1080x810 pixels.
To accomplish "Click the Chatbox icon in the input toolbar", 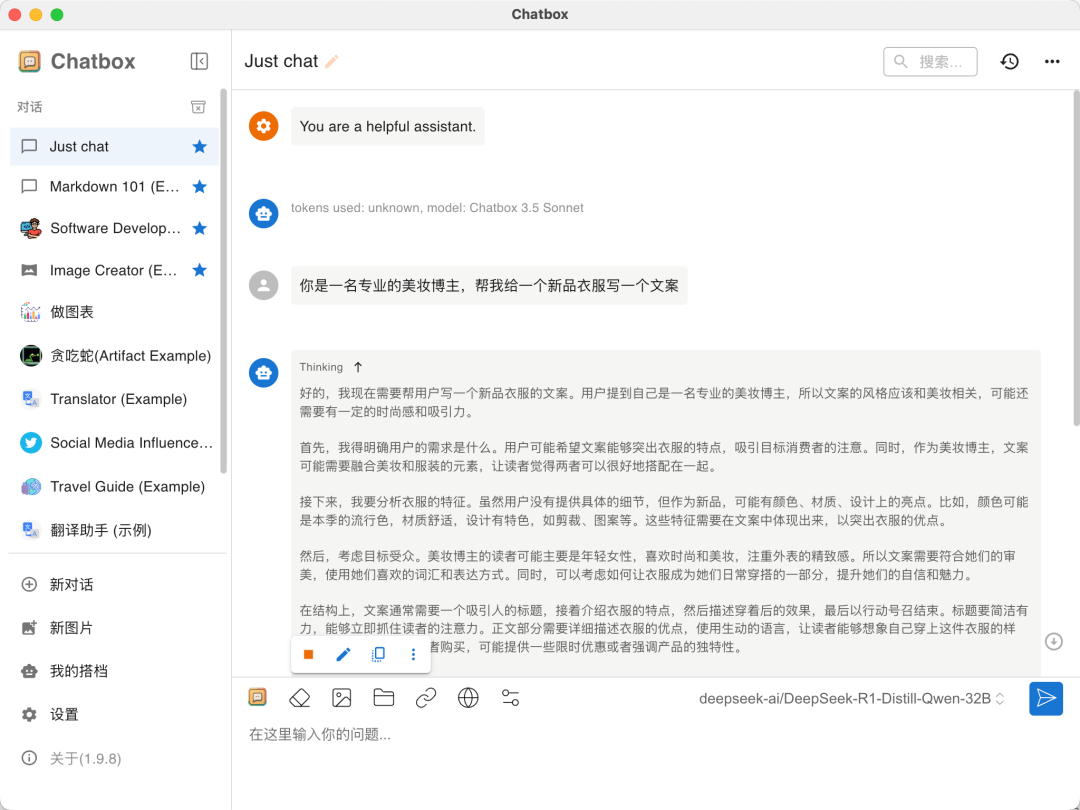I will [x=258, y=698].
